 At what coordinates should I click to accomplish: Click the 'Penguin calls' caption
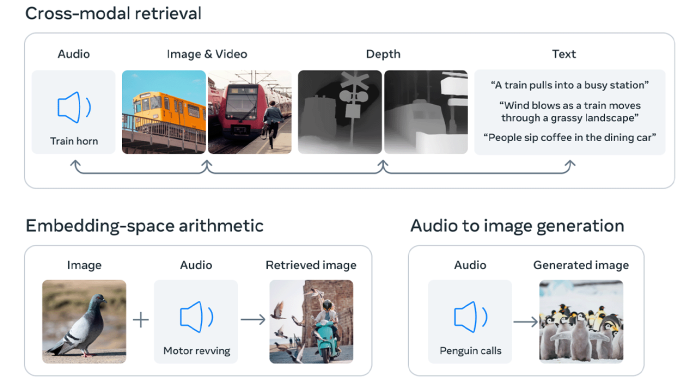[471, 351]
